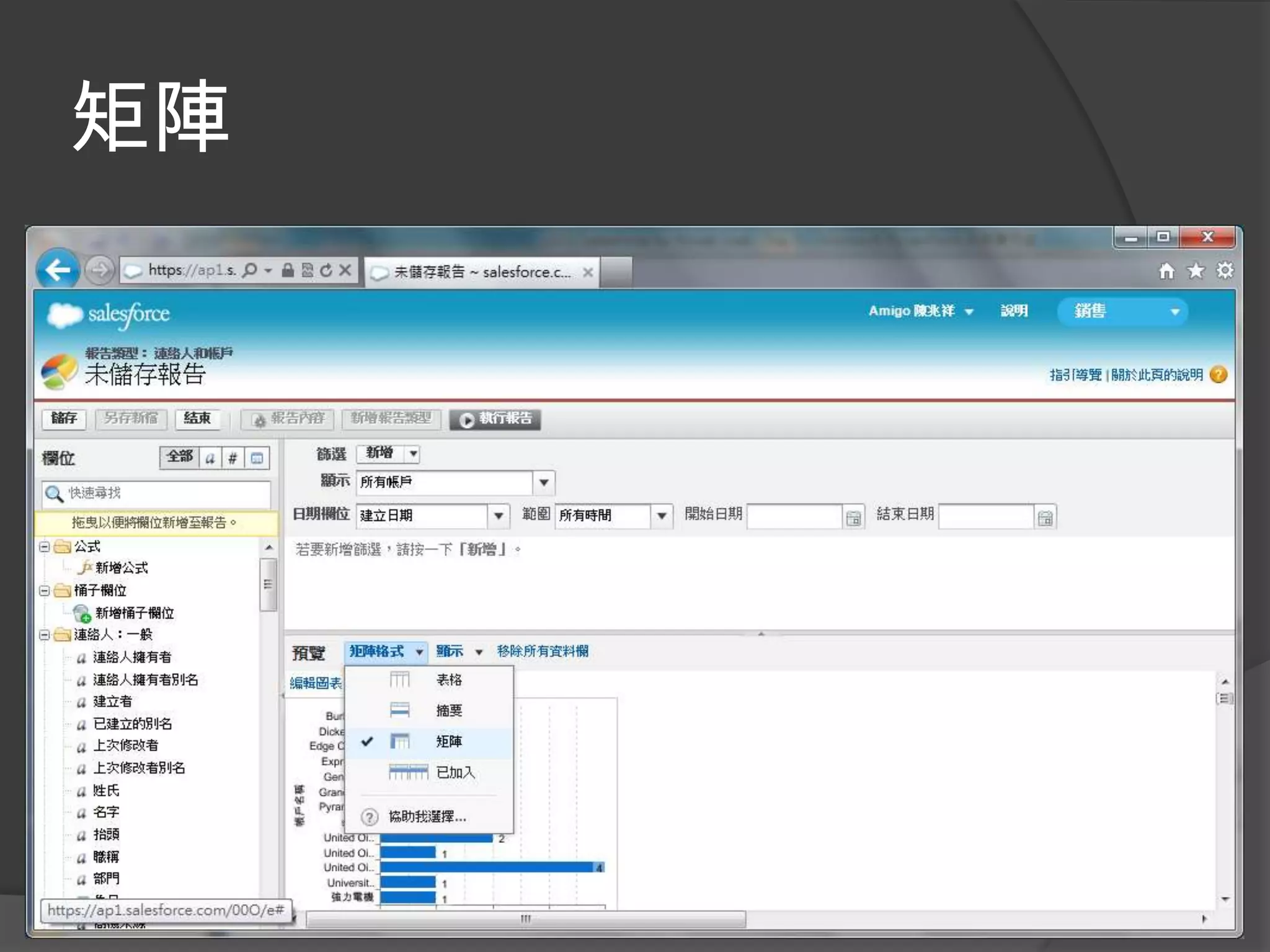Screen dimensions: 1270x952
Task: Filter fields by number (#) type
Action: [233, 459]
